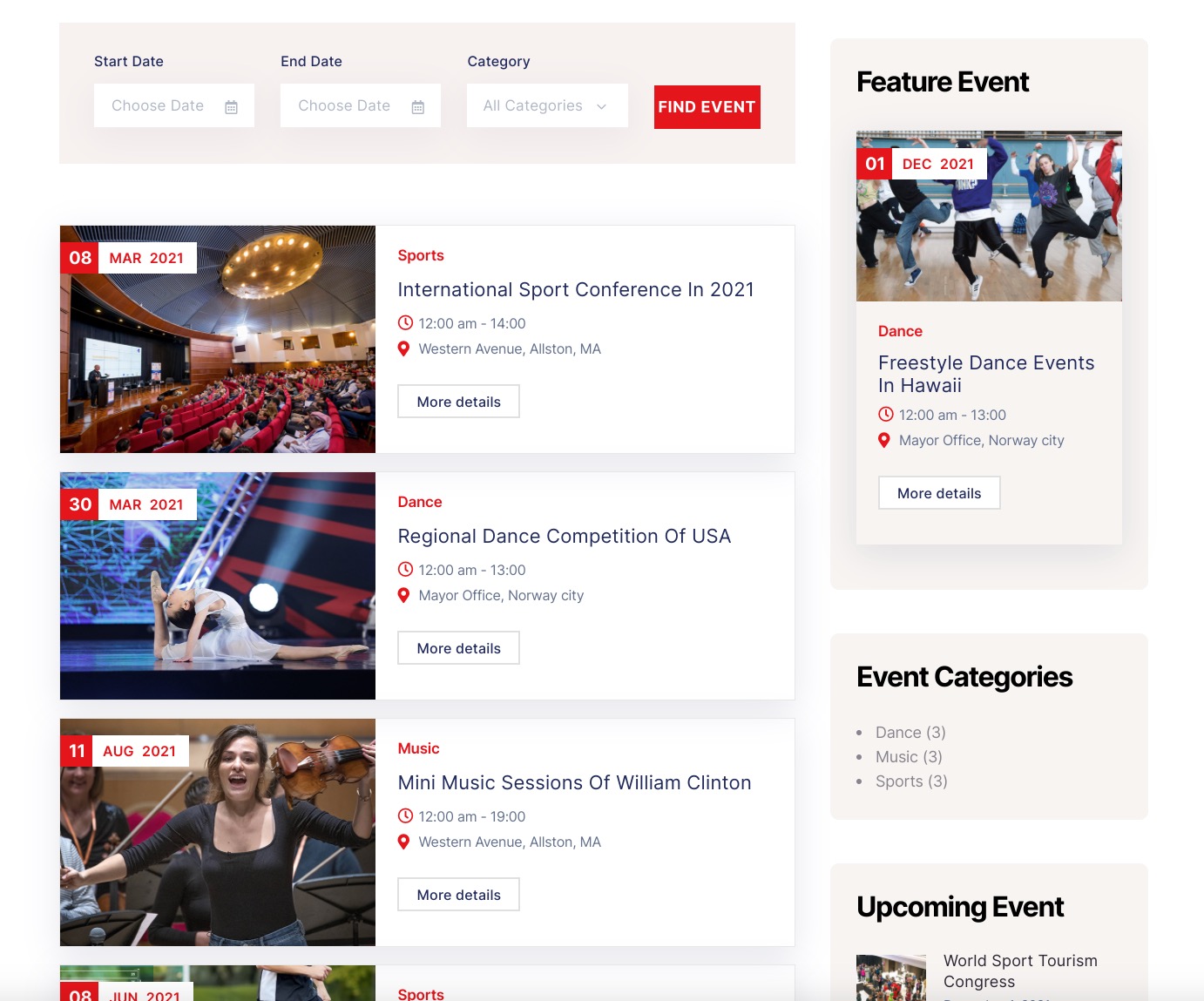The image size is (1204, 1001).
Task: Click the 11 AUG 2021 date badge
Action: pyautogui.click(x=125, y=751)
